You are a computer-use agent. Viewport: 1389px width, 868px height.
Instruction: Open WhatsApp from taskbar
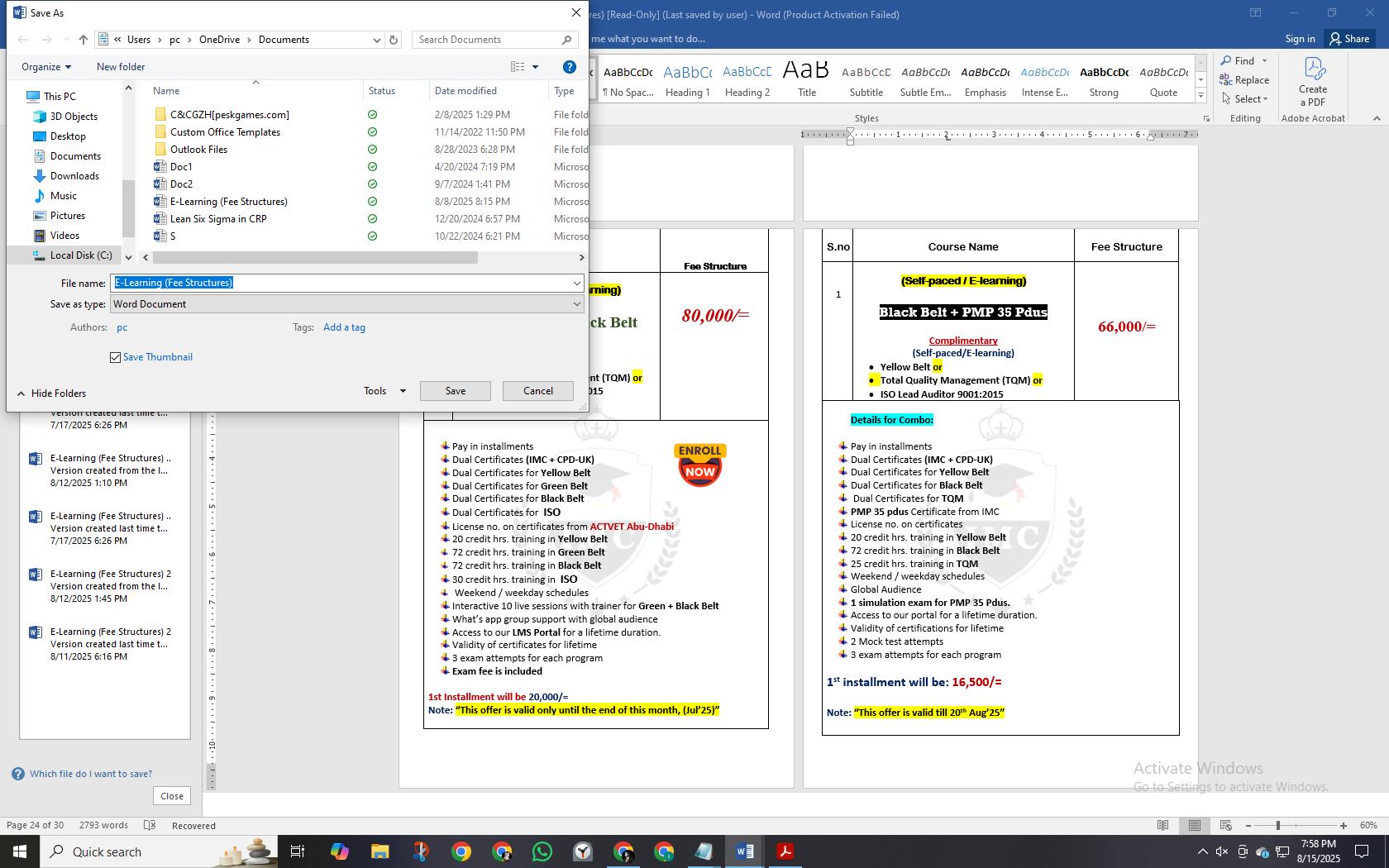click(542, 851)
